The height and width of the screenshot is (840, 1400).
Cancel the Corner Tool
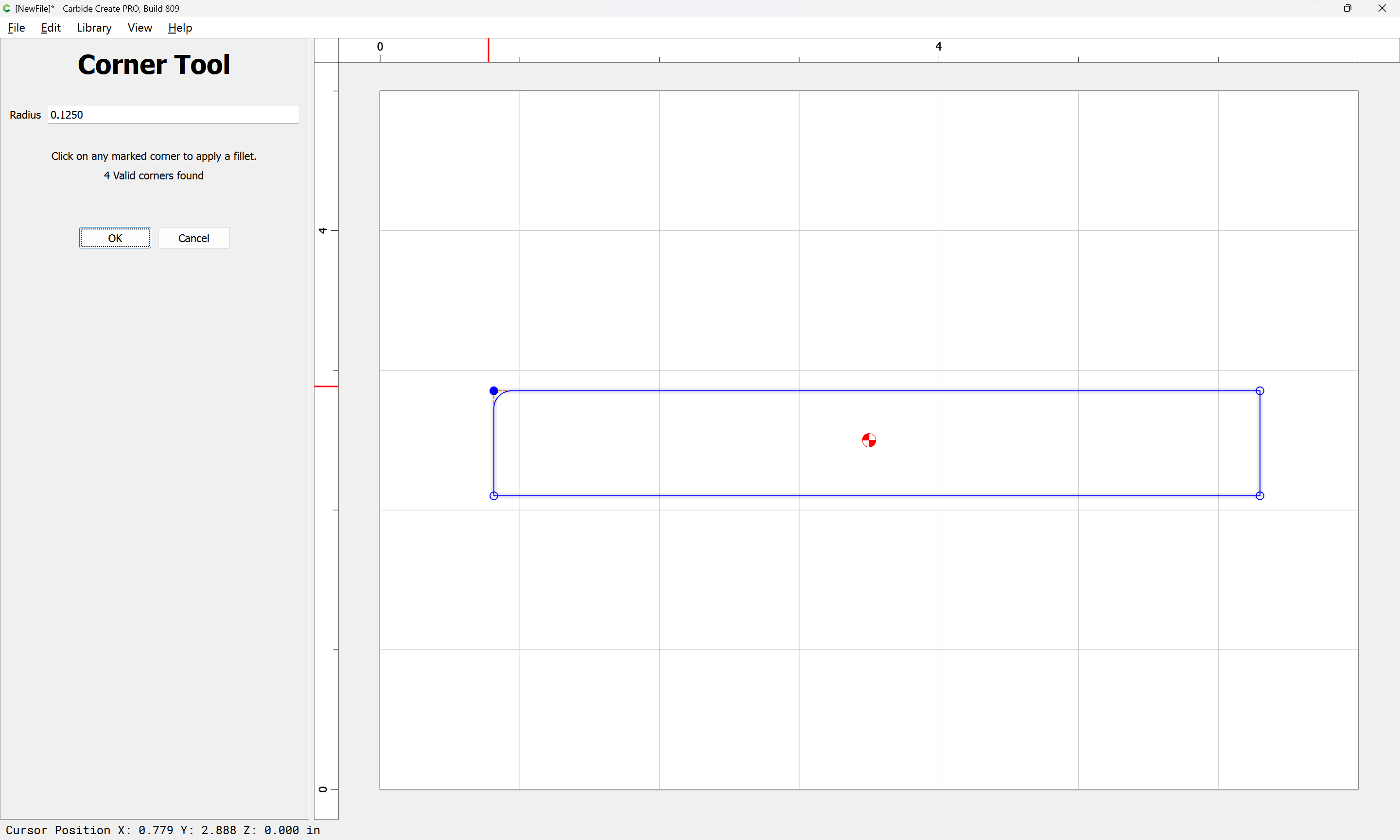pos(193,238)
